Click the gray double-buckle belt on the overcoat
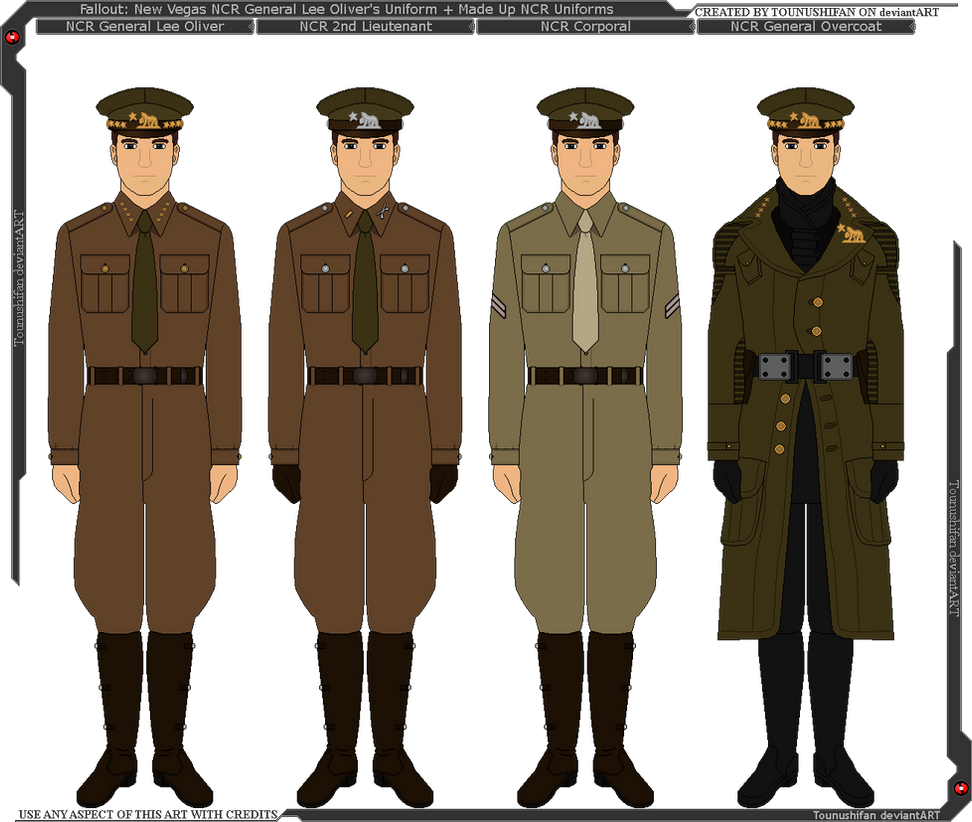The image size is (972, 822). pyautogui.click(x=806, y=366)
